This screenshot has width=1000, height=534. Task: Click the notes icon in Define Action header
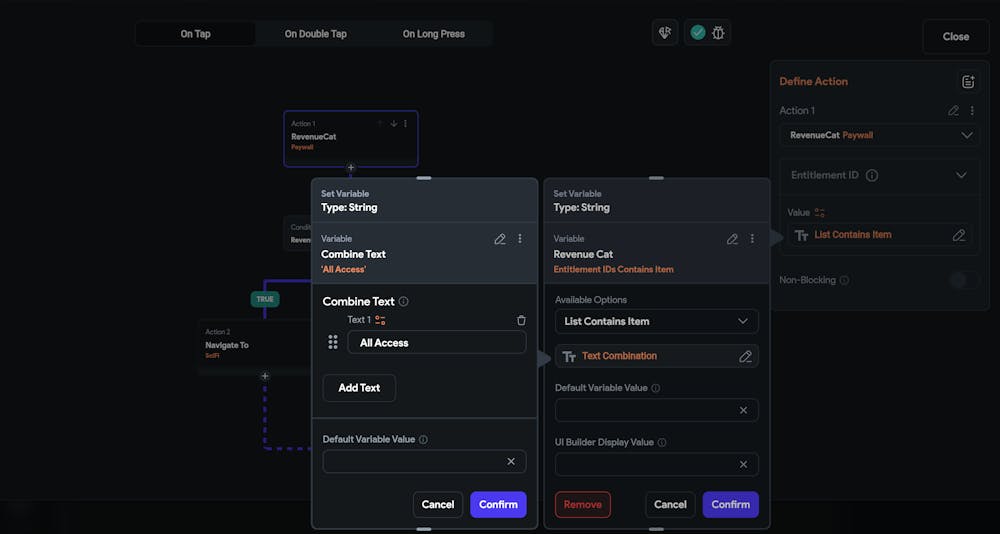coord(967,82)
